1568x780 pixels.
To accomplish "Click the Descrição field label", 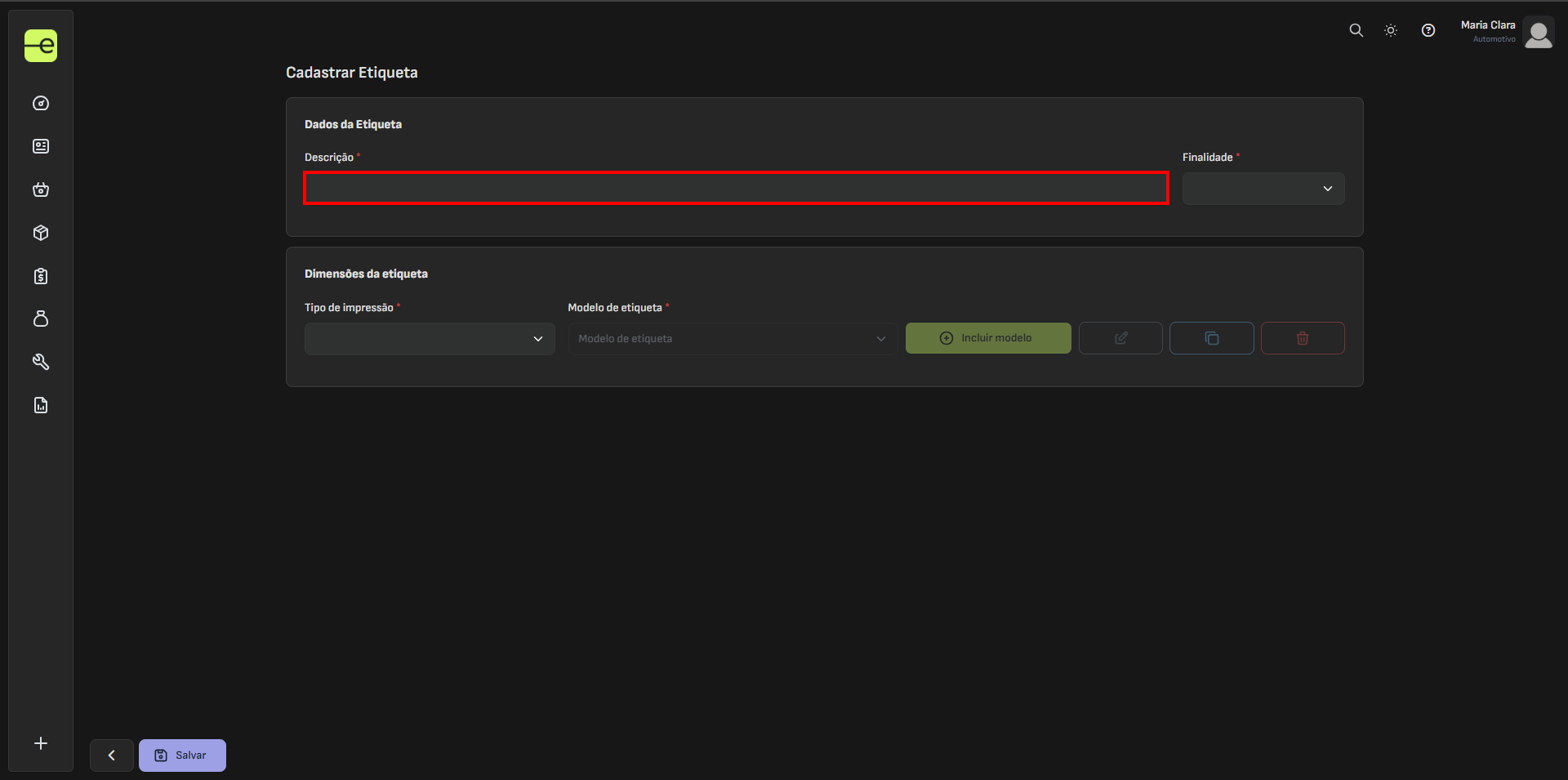I will 329,158.
